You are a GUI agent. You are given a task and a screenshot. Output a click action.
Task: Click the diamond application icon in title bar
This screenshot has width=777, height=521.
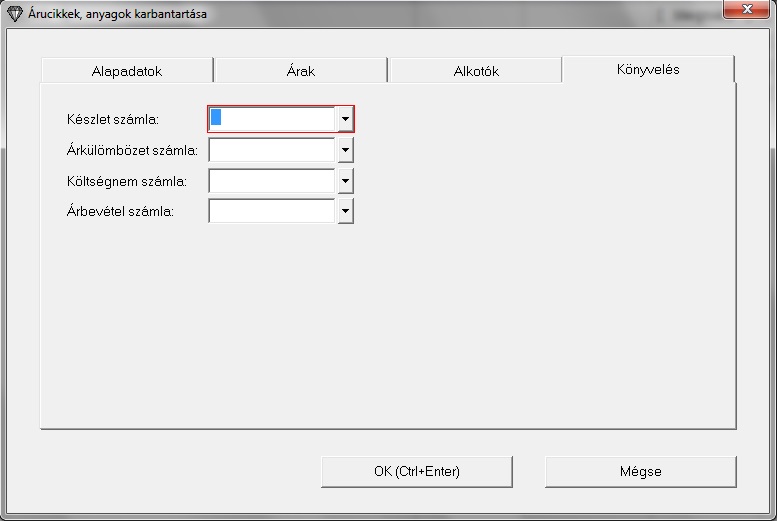click(x=14, y=15)
